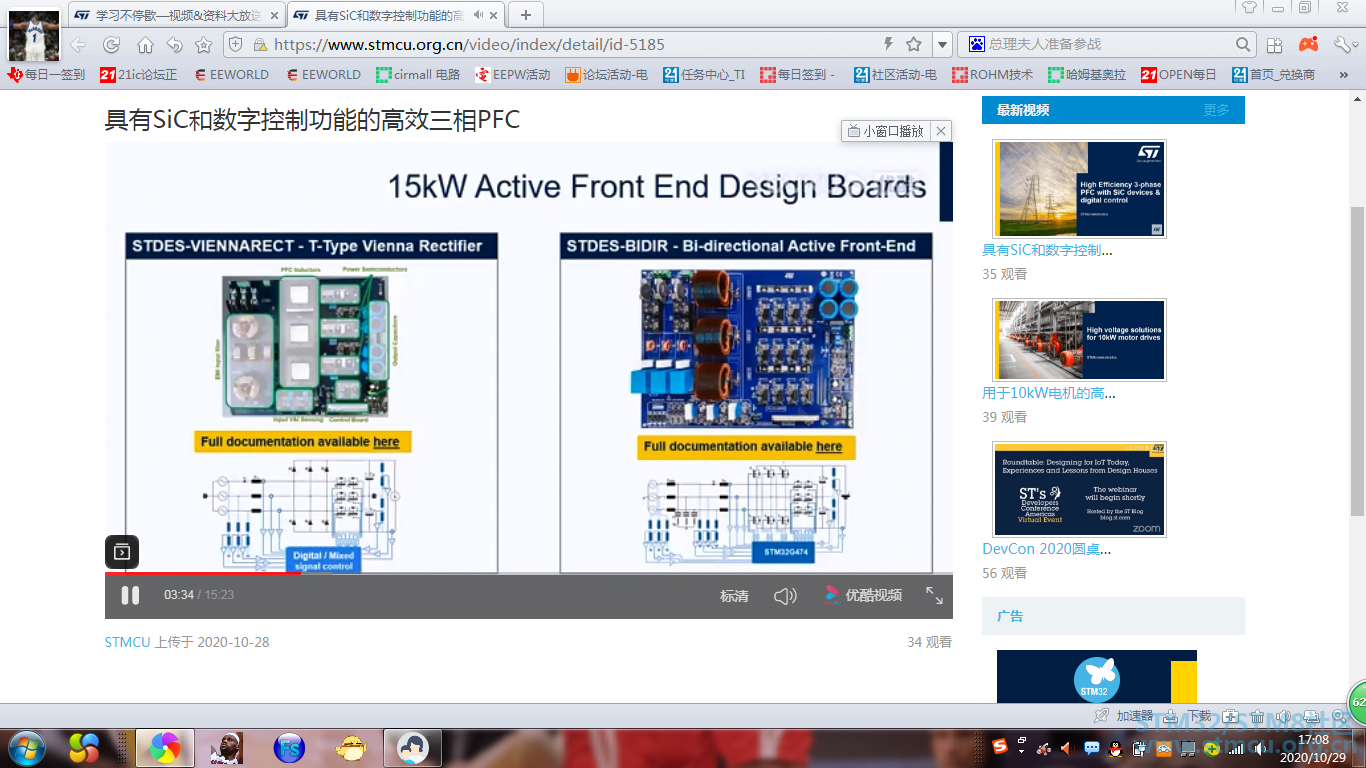
Task: Go back with the browser back arrow
Action: point(78,45)
